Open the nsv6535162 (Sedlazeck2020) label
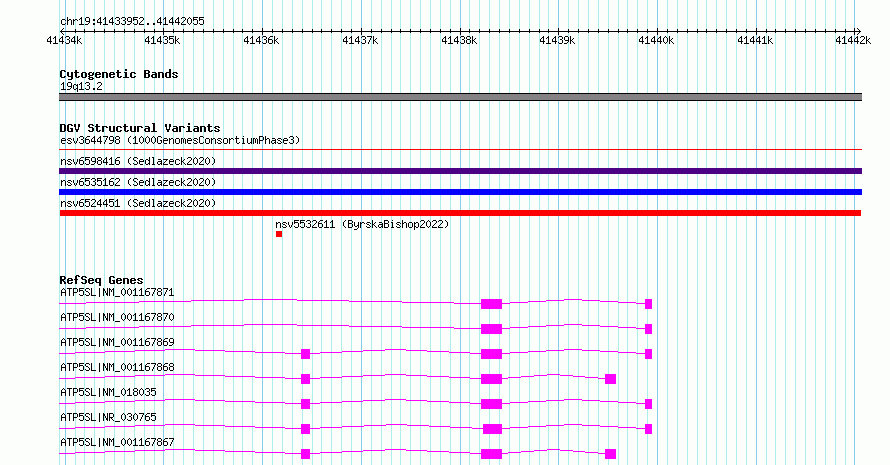 pyautogui.click(x=138, y=182)
